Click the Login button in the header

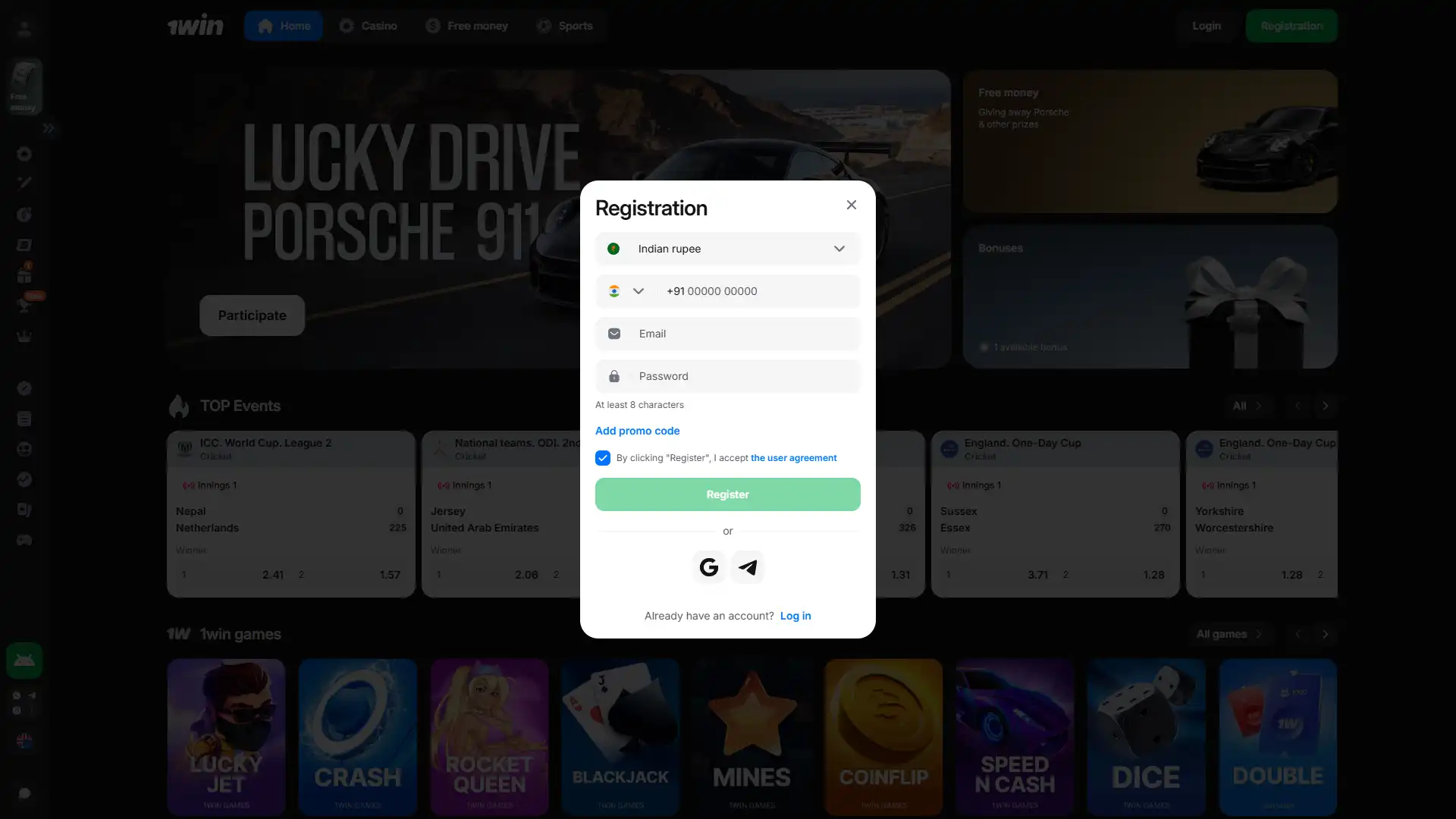1207,26
